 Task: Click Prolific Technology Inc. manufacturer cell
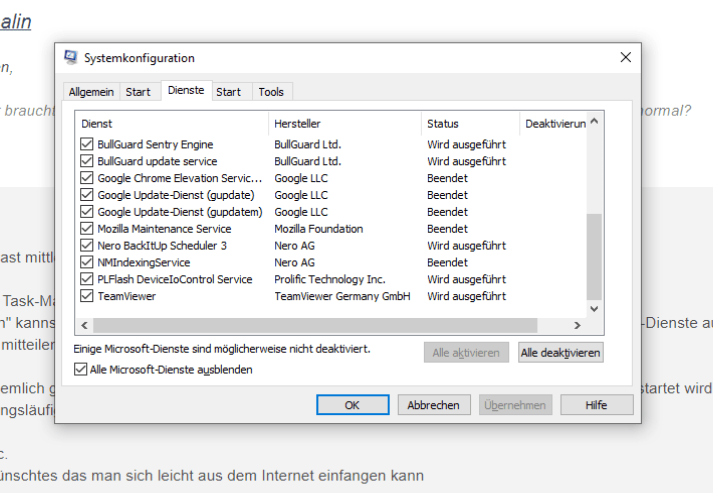[330, 279]
